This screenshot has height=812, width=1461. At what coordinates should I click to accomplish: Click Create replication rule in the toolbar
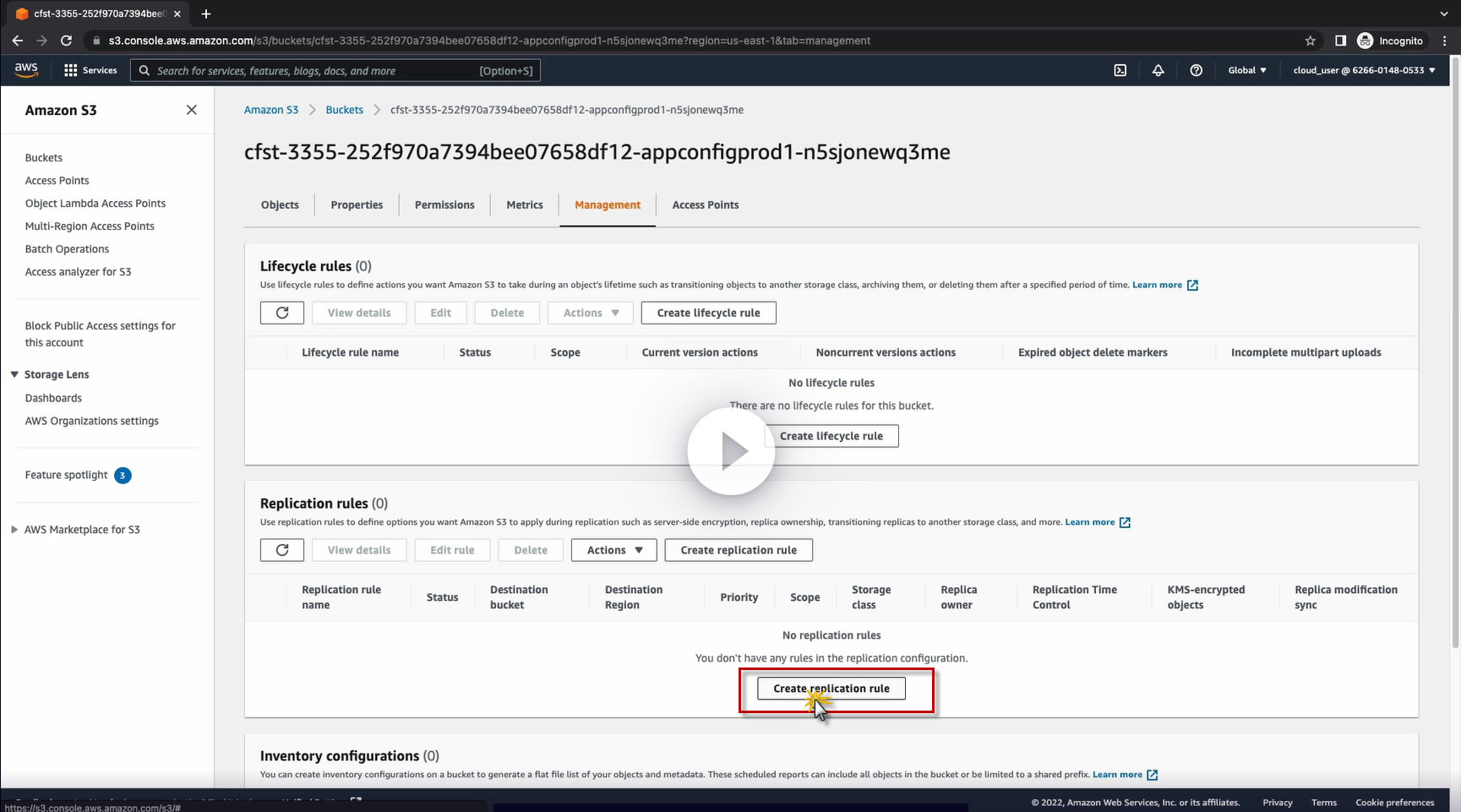739,550
